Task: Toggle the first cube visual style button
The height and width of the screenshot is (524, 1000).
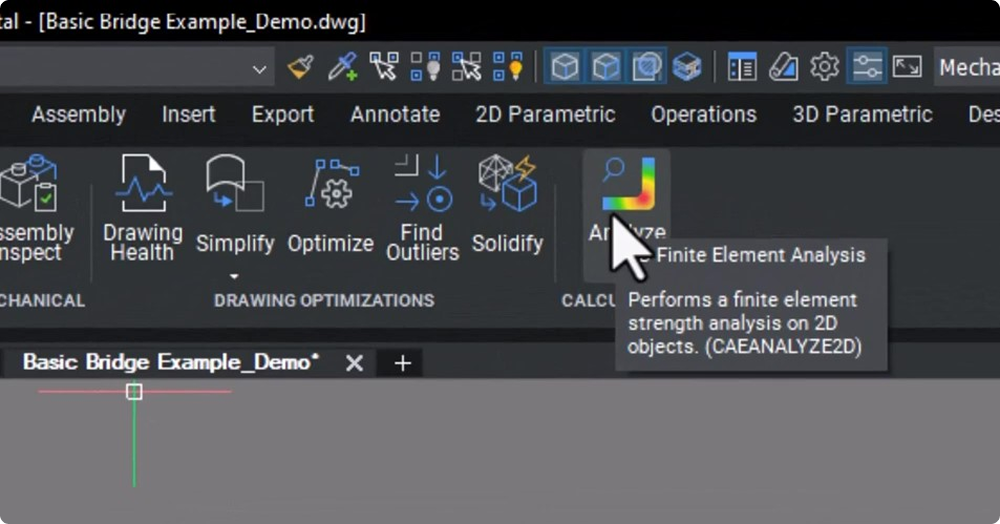Action: click(x=564, y=66)
